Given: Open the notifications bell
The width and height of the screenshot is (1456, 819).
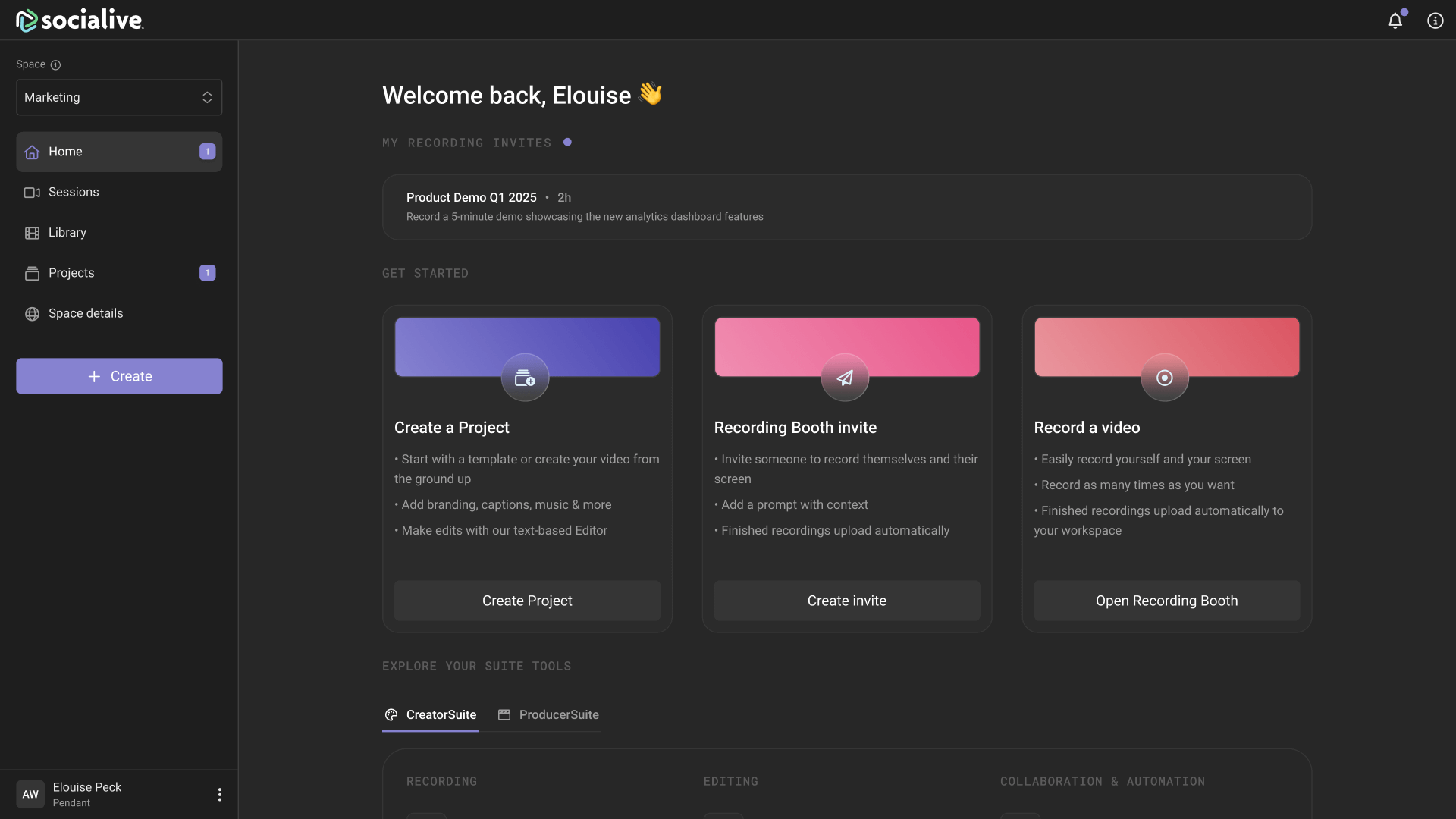Looking at the screenshot, I should pyautogui.click(x=1395, y=20).
